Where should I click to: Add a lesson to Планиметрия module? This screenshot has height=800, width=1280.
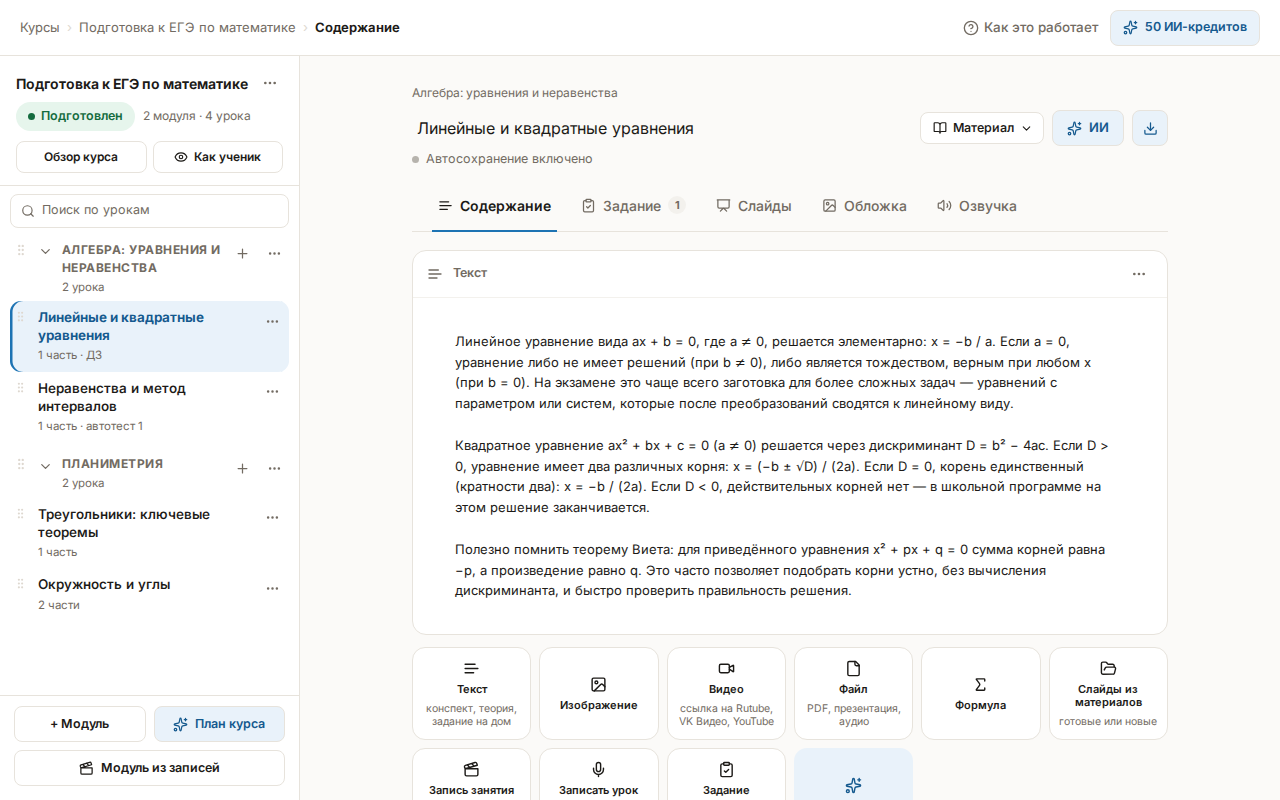242,468
